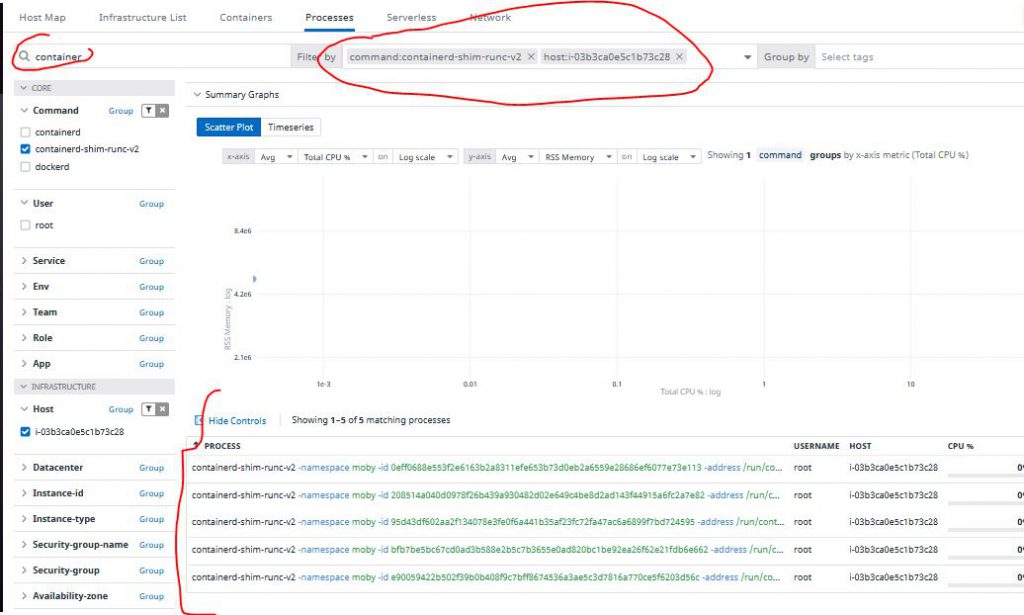
Task: Collapse the Summary Graphs section
Action: [x=196, y=95]
